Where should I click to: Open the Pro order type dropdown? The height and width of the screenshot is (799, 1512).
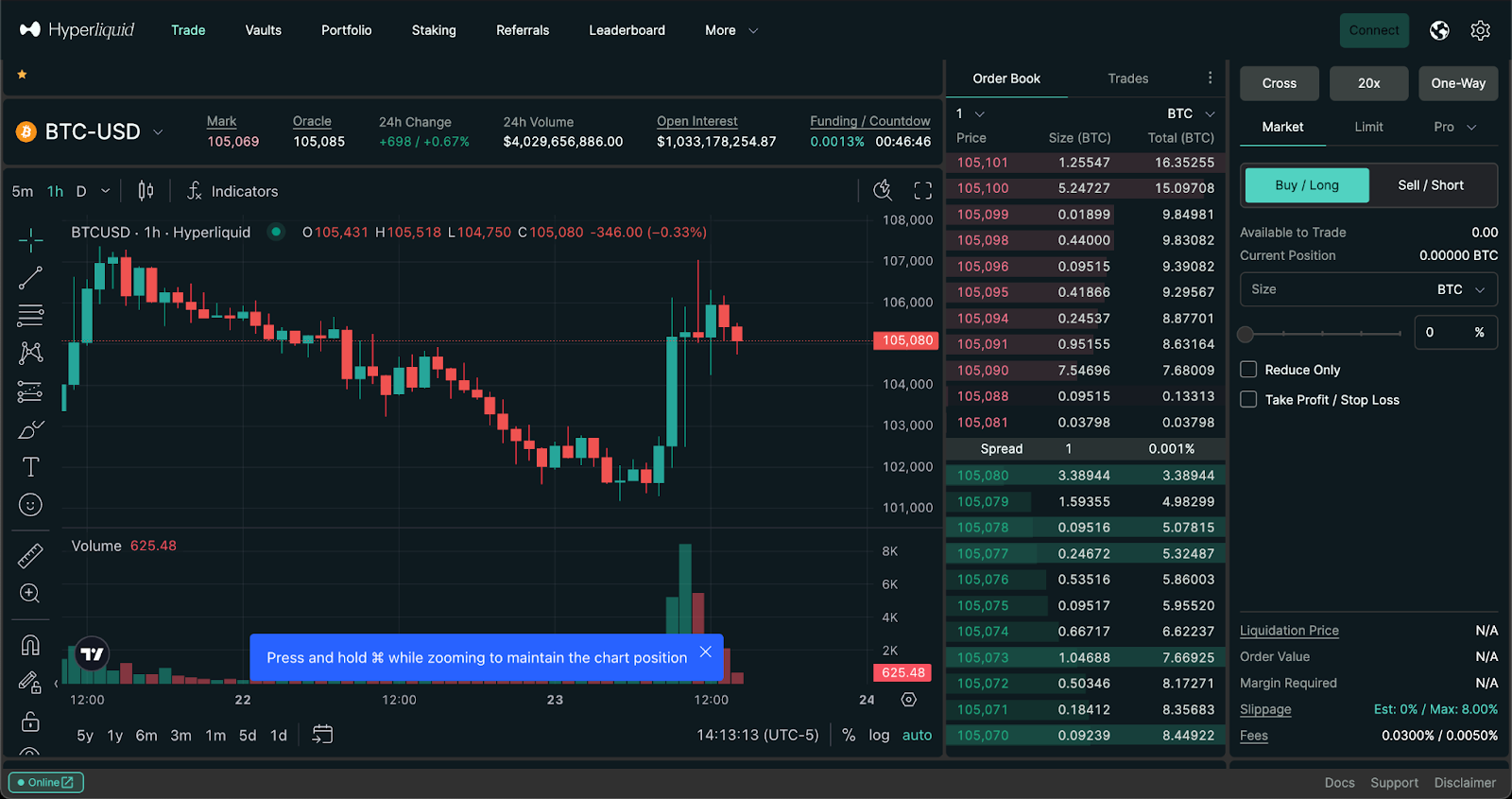(x=1454, y=127)
